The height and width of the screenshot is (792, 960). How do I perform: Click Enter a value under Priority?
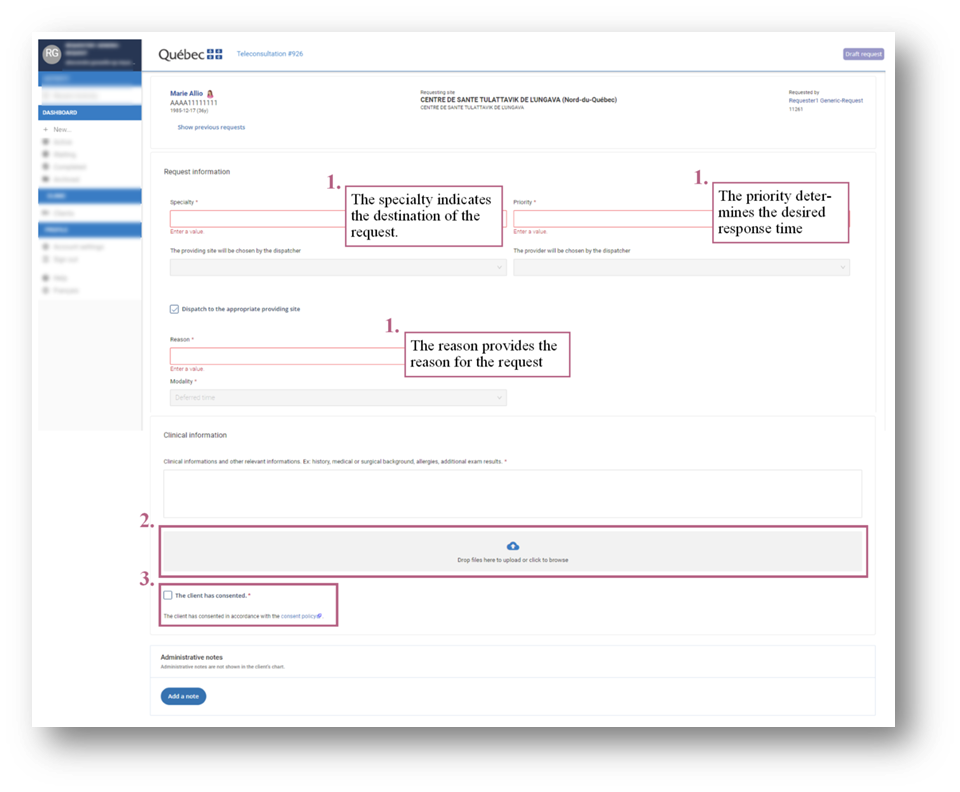[x=530, y=232]
